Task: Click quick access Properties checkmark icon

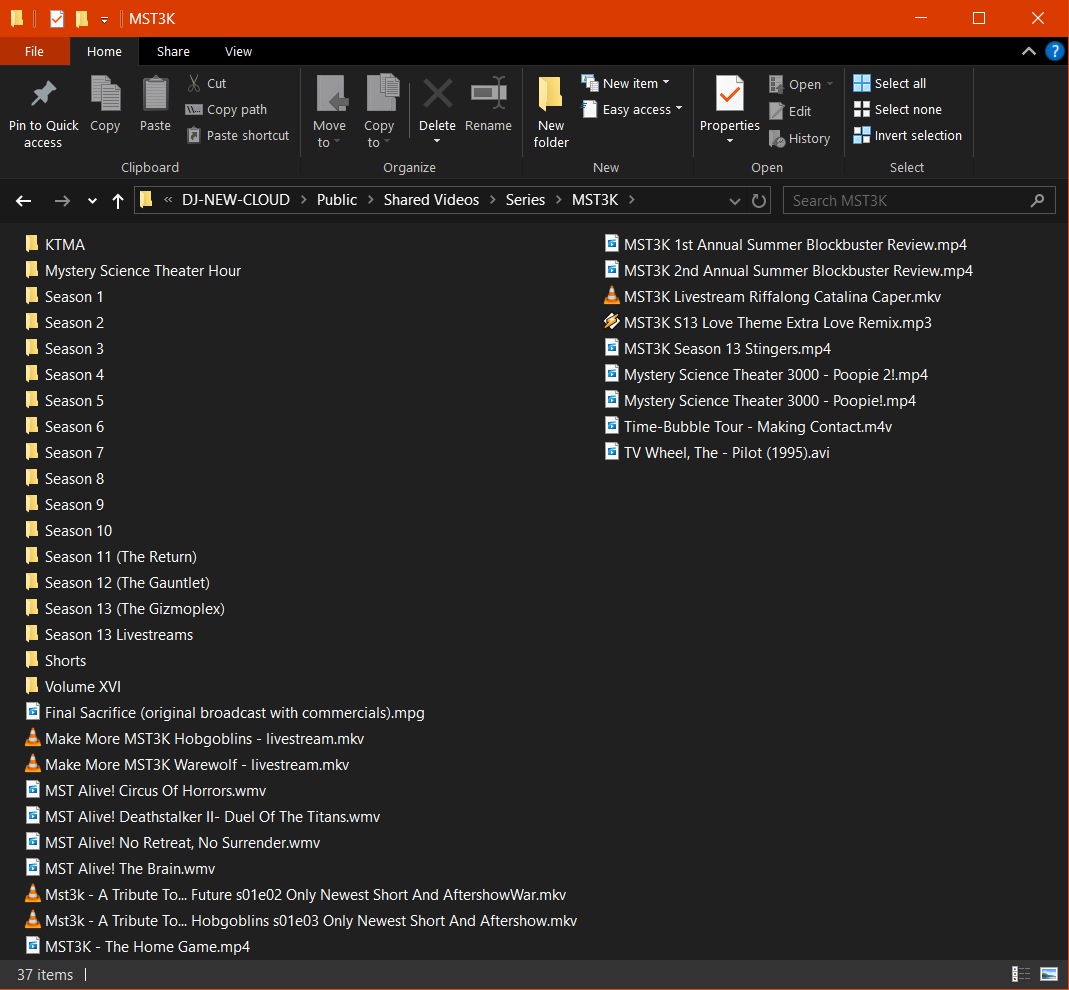Action: tap(57, 18)
